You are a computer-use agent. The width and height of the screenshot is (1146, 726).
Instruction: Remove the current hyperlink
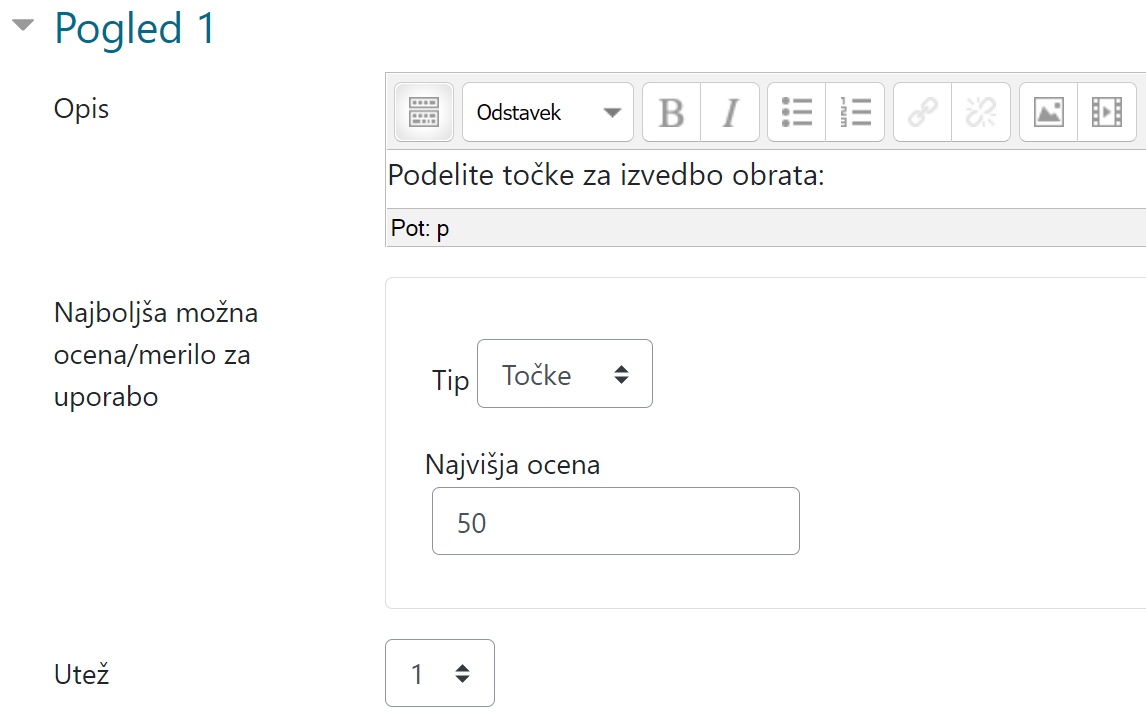pyautogui.click(x=980, y=112)
